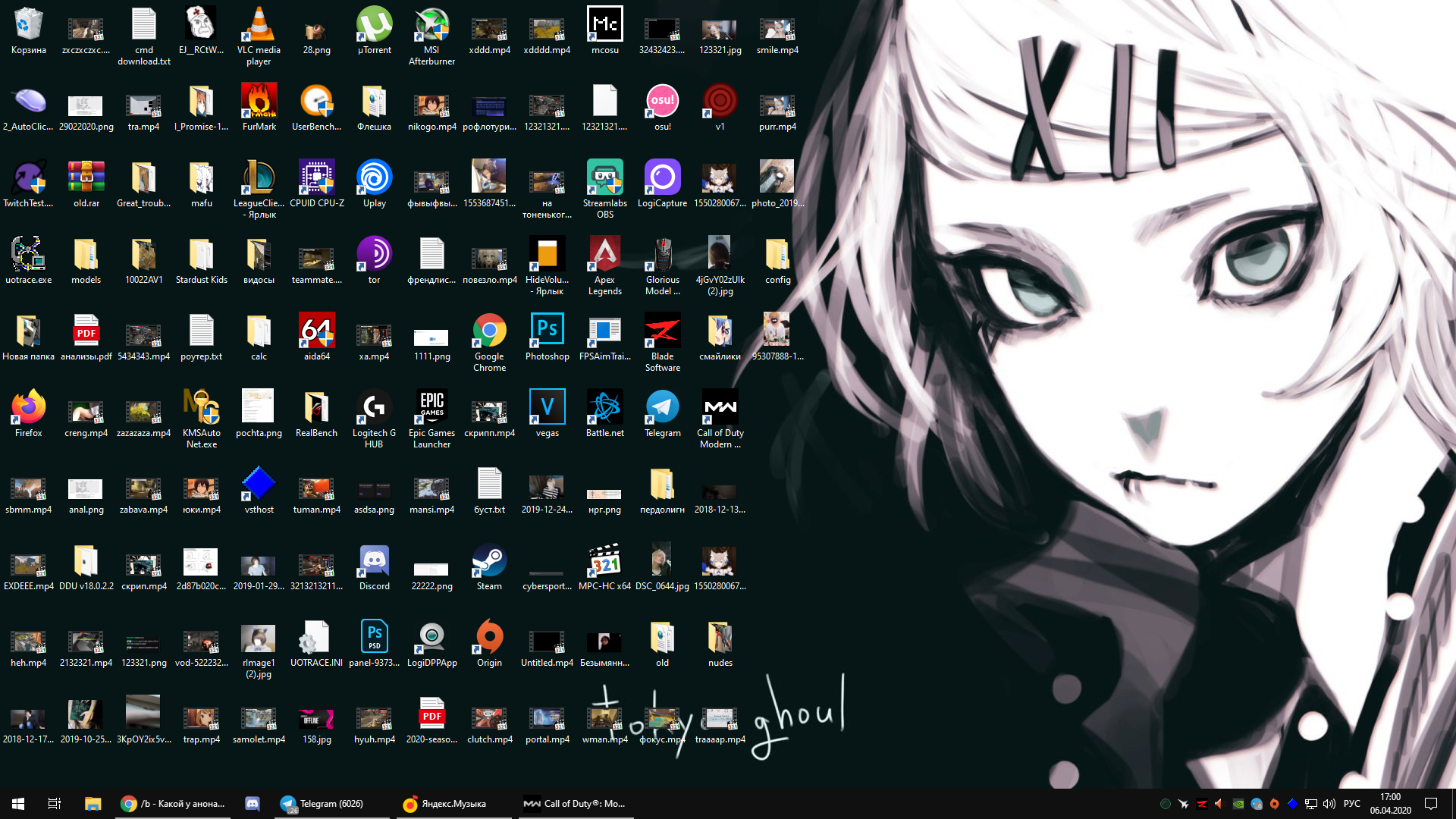This screenshot has height=819, width=1456.
Task: Open File Explorer from taskbar
Action: (x=93, y=804)
